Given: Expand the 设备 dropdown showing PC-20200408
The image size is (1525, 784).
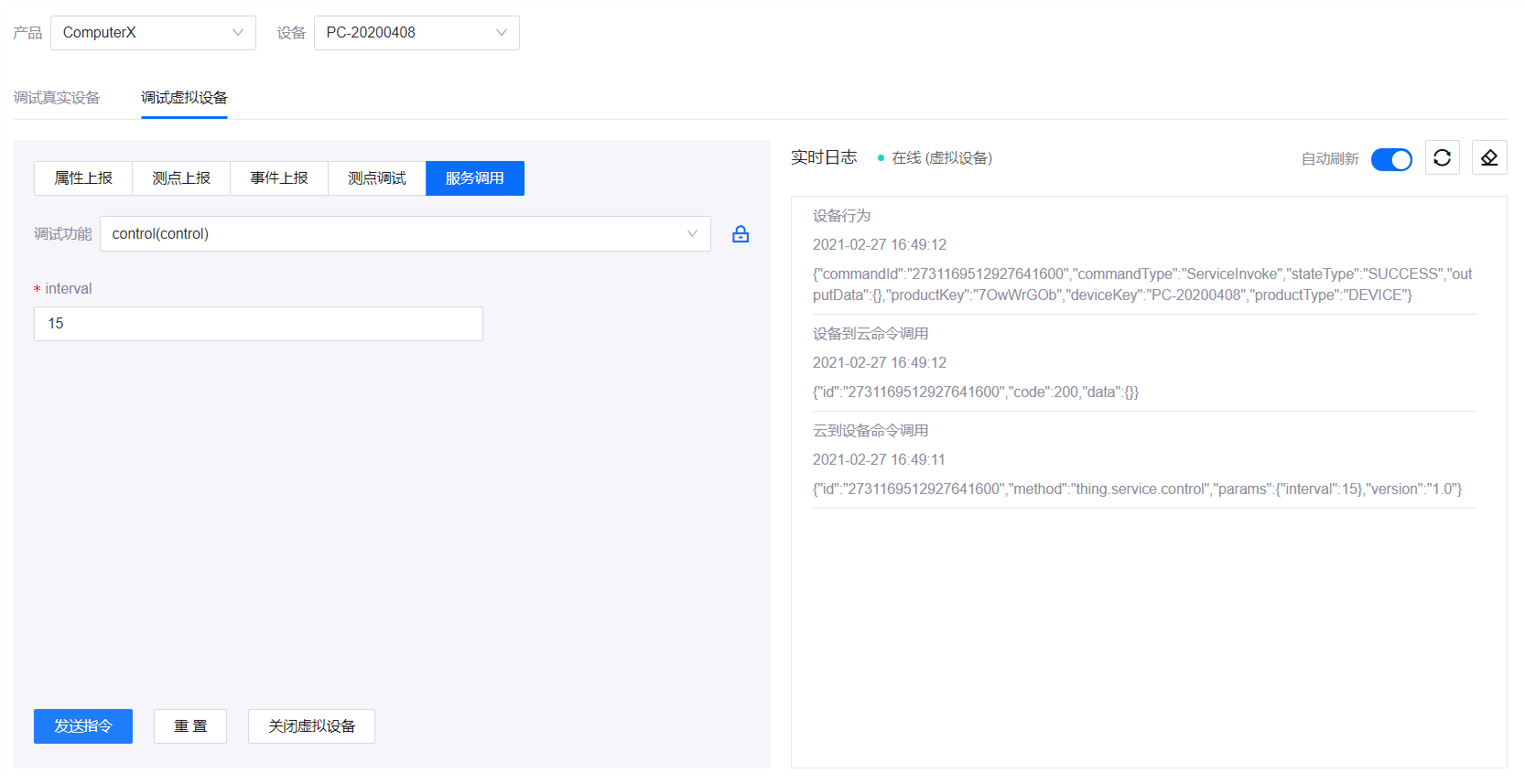Looking at the screenshot, I should pyautogui.click(x=416, y=33).
